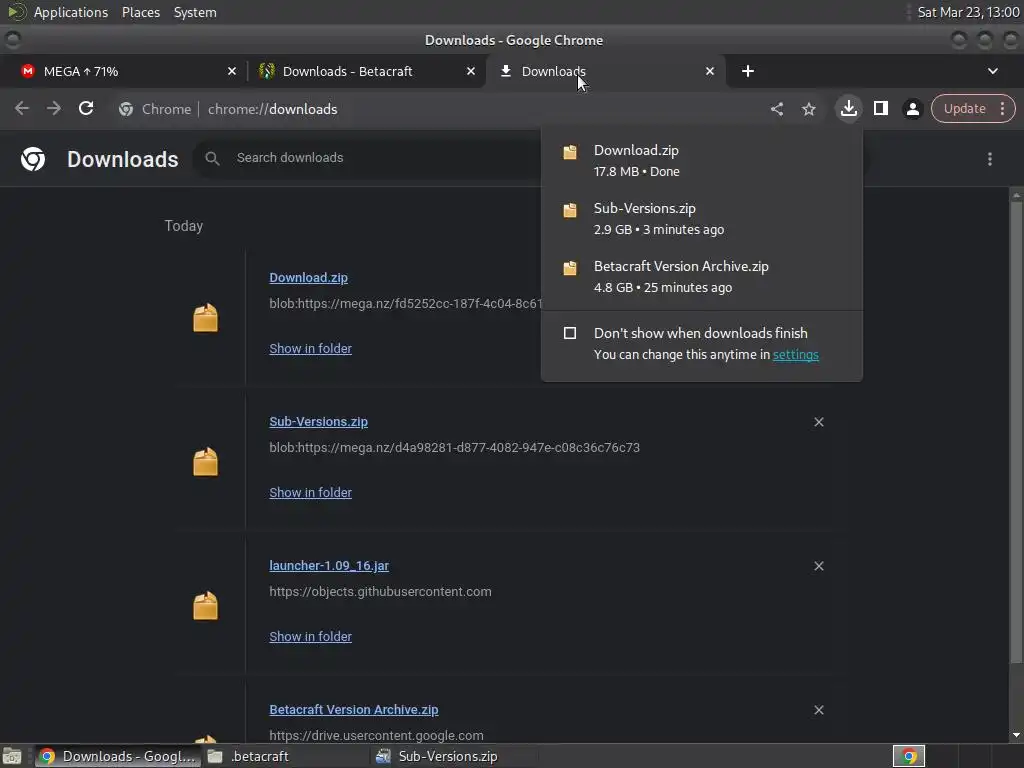This screenshot has height=768, width=1024.
Task: Remove Betacraft Version Archive.zip from list
Action: click(x=818, y=710)
